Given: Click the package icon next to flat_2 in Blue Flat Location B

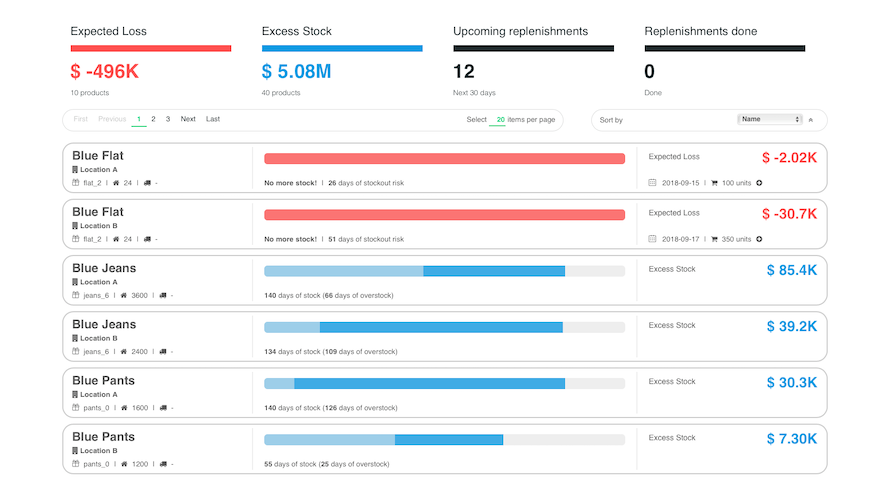Looking at the screenshot, I should tap(75, 239).
